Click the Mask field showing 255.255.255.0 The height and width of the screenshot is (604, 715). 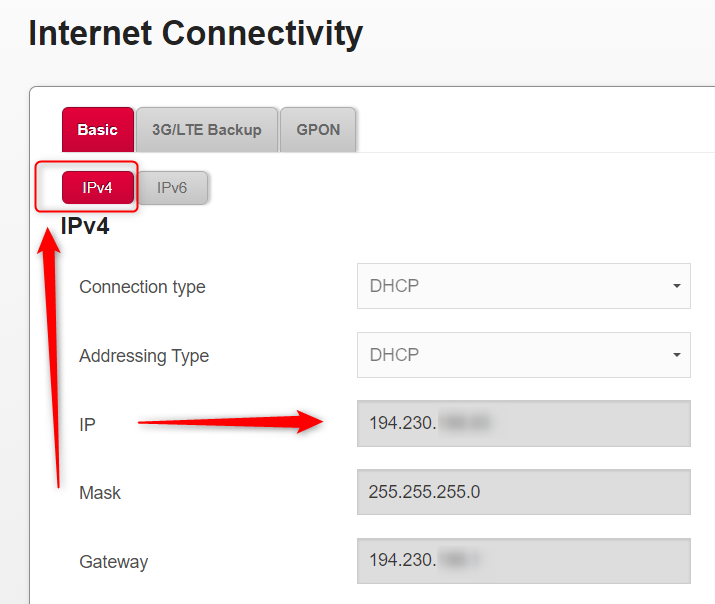point(523,493)
